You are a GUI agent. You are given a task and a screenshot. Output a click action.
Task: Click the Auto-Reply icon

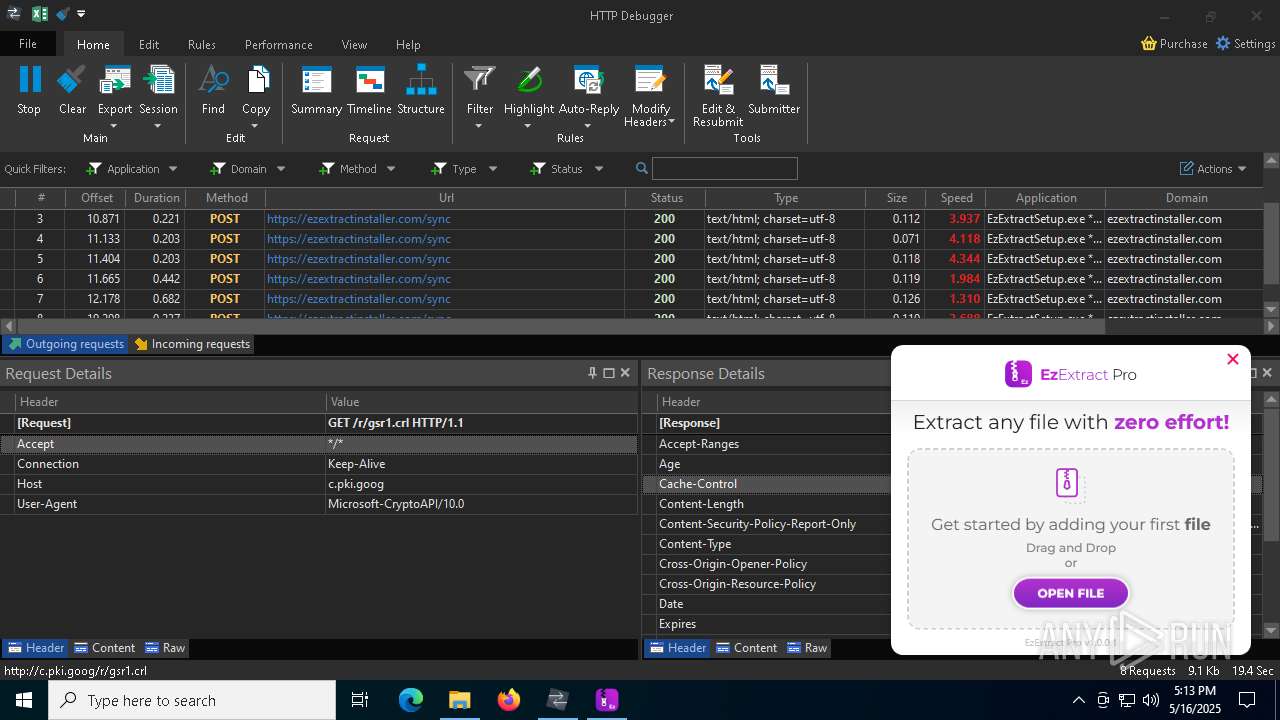pyautogui.click(x=588, y=80)
